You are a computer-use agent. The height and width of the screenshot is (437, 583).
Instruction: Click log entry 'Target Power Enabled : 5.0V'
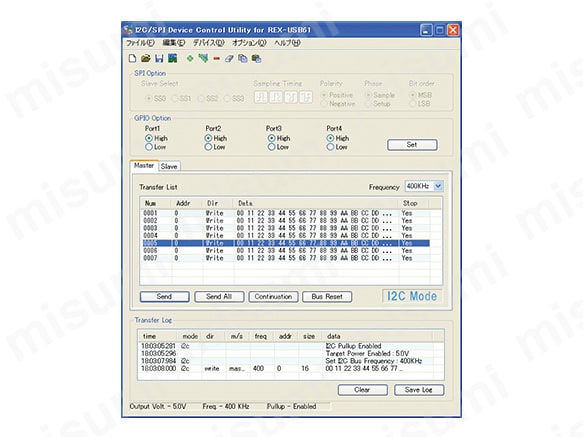pyautogui.click(x=367, y=353)
